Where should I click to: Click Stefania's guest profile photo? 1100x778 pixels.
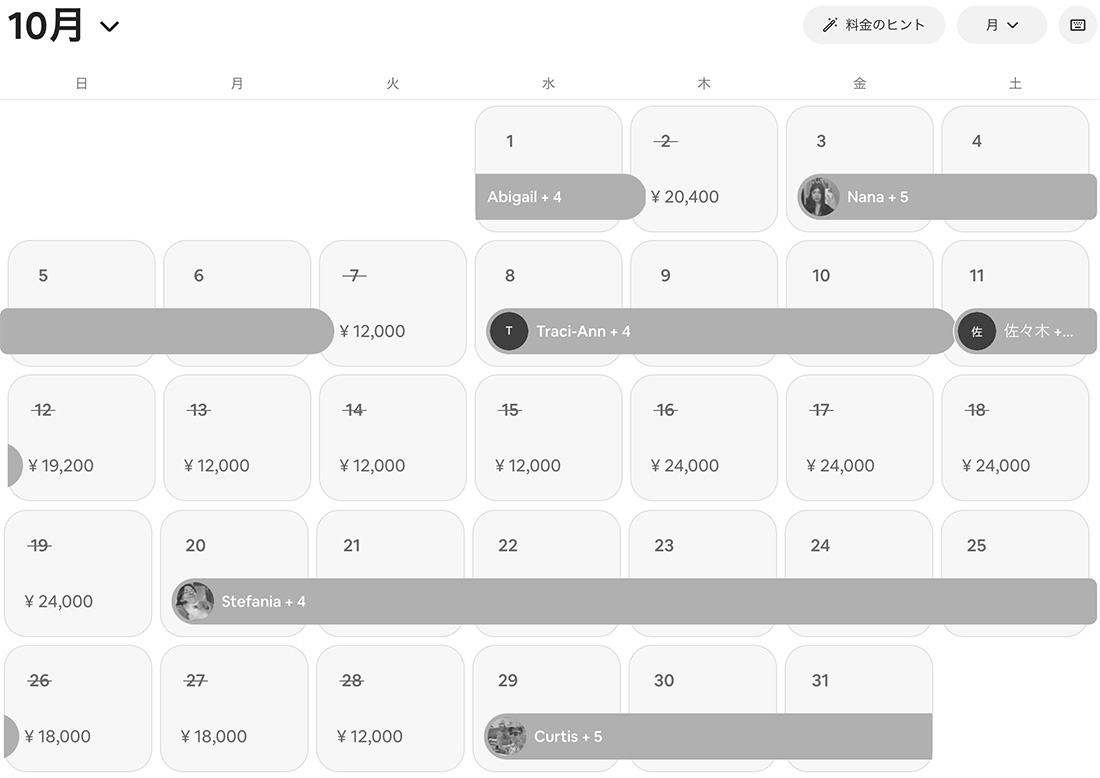click(194, 602)
